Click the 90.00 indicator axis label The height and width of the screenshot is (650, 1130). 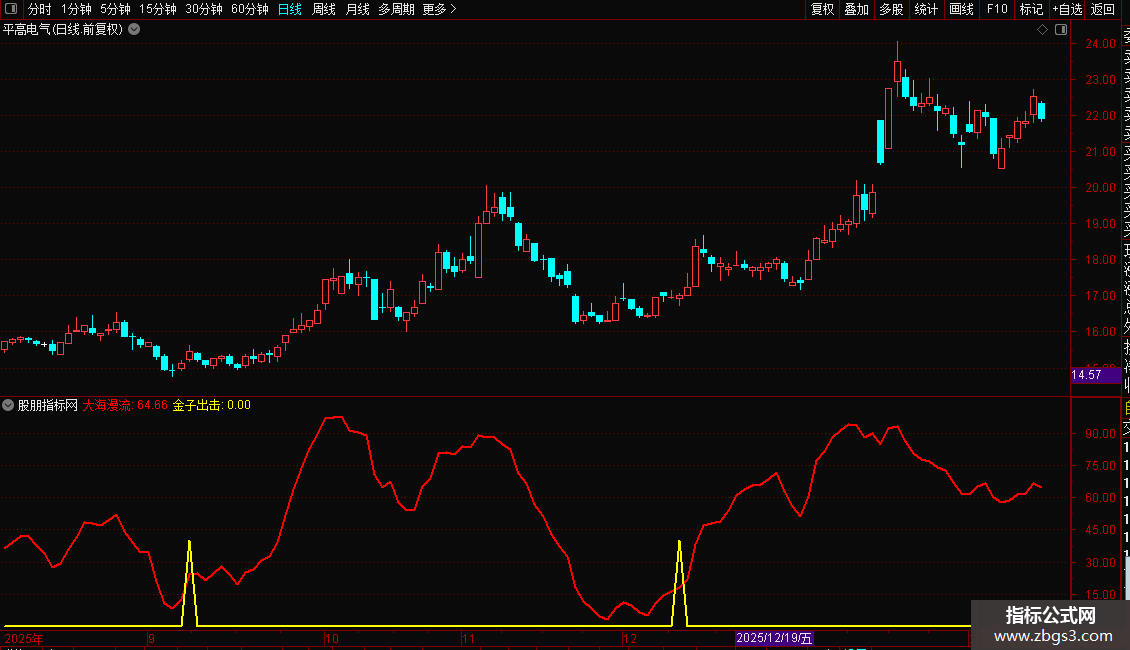click(1100, 434)
